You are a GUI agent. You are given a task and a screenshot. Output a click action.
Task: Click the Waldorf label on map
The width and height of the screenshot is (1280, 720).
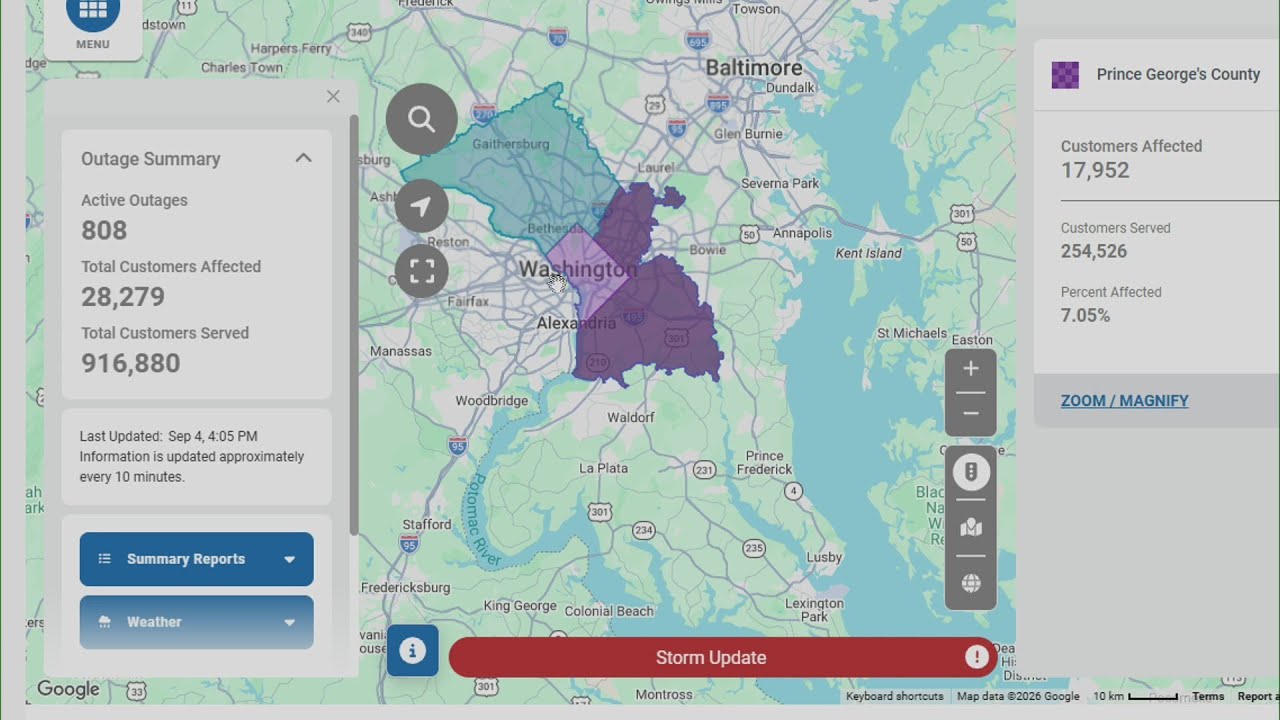(x=630, y=417)
